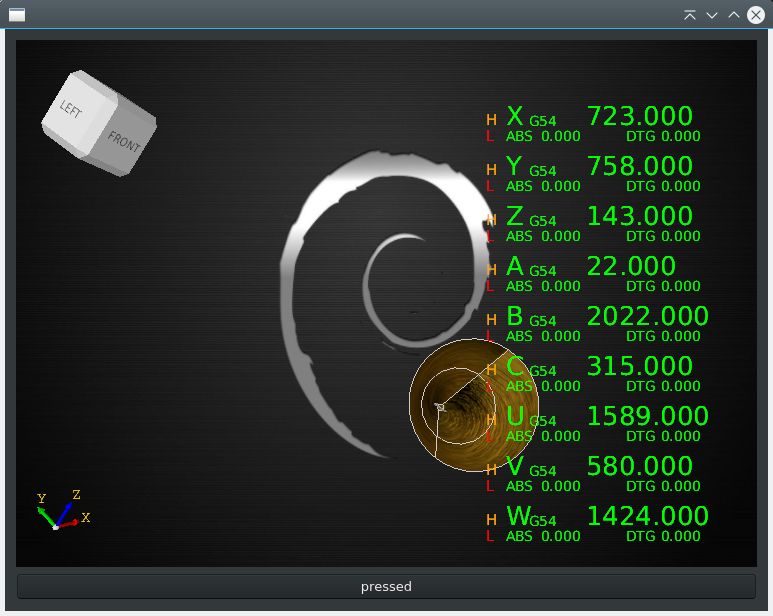Click the A position value 22.000
The image size is (773, 616).
tap(631, 267)
